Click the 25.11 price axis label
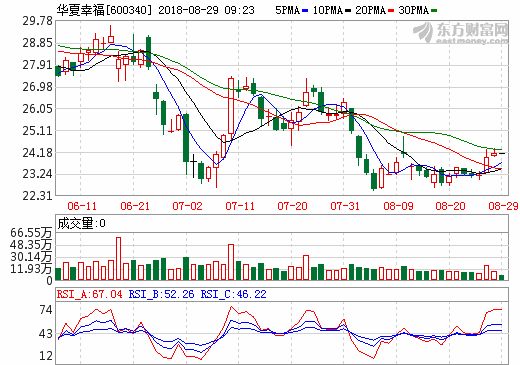The width and height of the screenshot is (520, 365). [38, 131]
